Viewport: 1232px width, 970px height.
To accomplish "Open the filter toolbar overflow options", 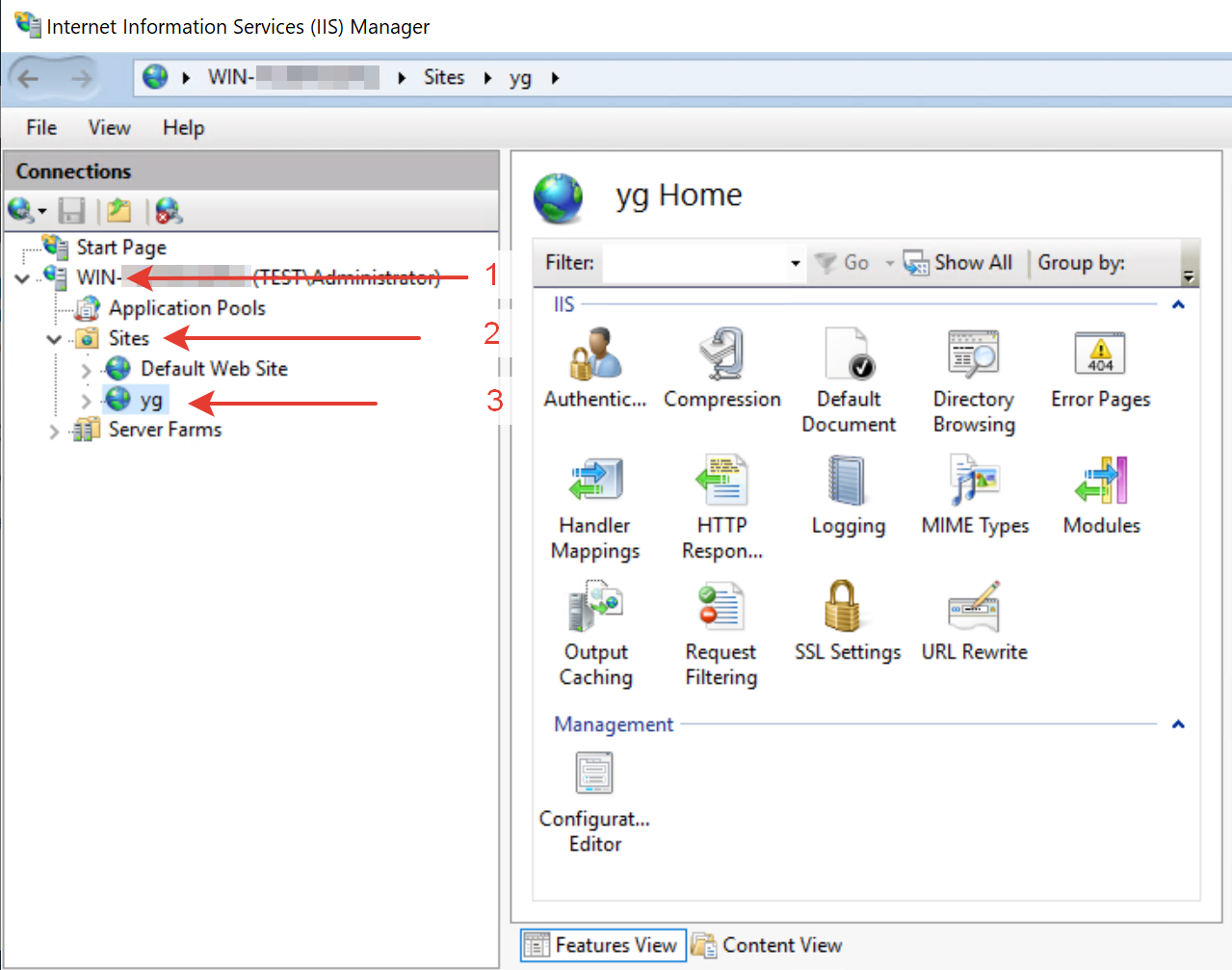I will pyautogui.click(x=1189, y=275).
